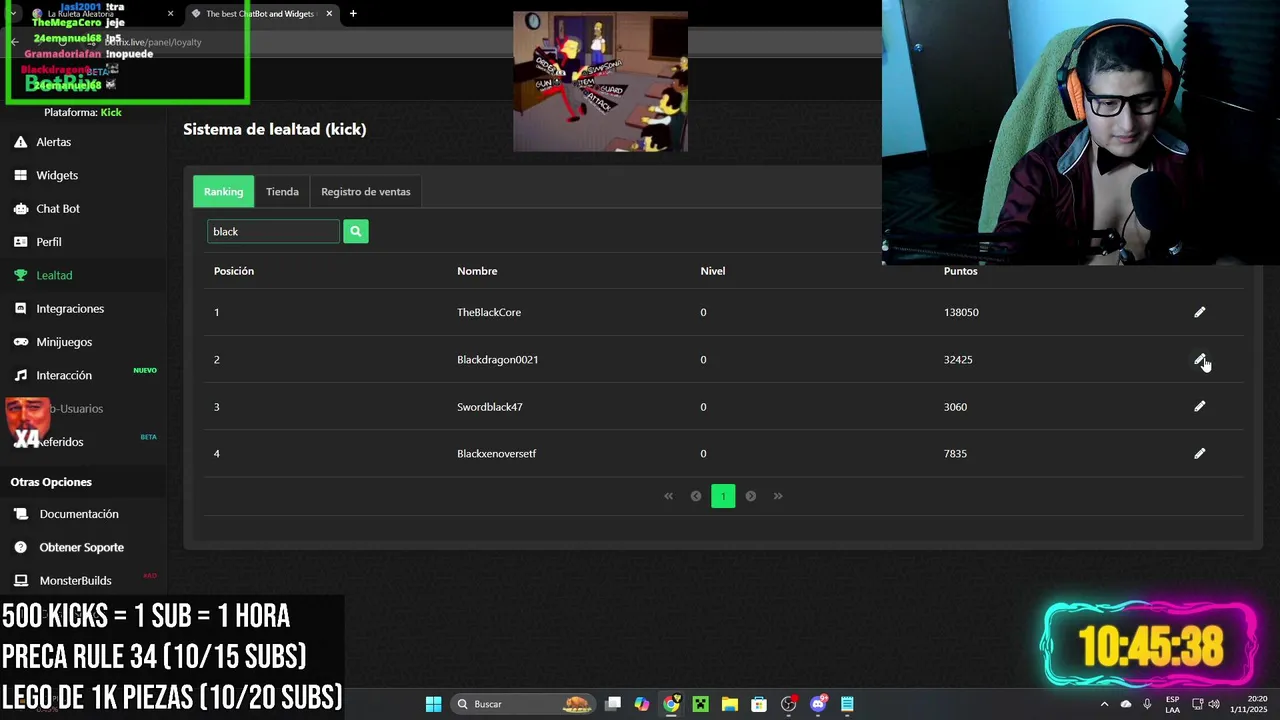Image resolution: width=1280 pixels, height=720 pixels.
Task: Click the 32425 points value
Action: click(958, 359)
